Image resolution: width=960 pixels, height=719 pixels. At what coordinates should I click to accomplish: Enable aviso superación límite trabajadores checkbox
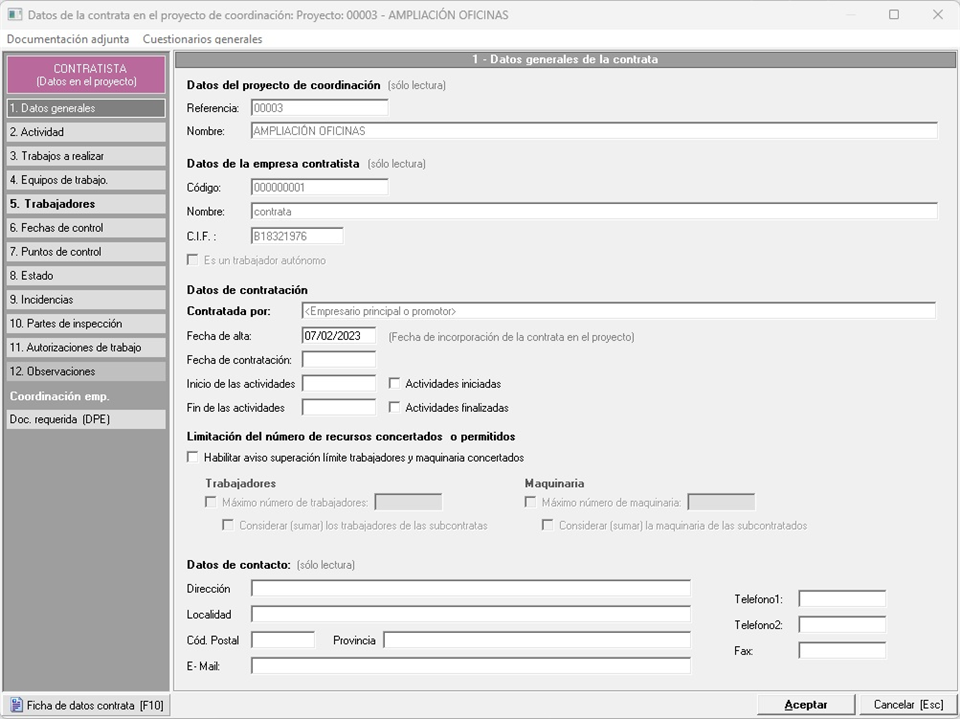click(193, 457)
